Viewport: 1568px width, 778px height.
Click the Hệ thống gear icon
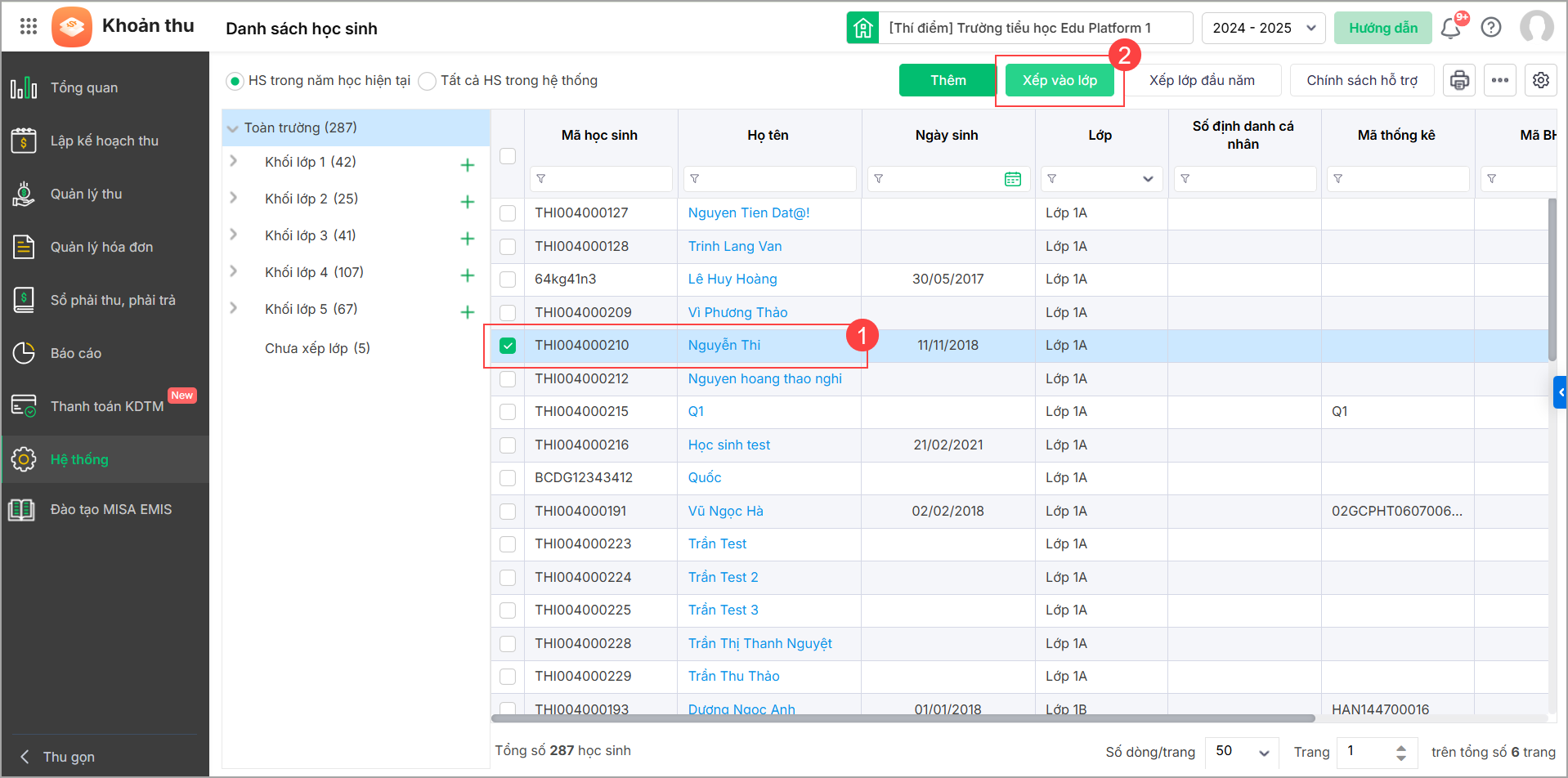click(x=24, y=459)
